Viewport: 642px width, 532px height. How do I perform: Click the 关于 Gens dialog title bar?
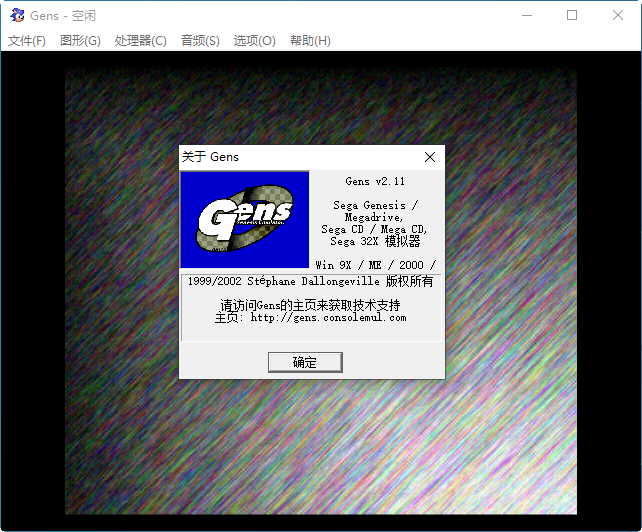pos(300,157)
